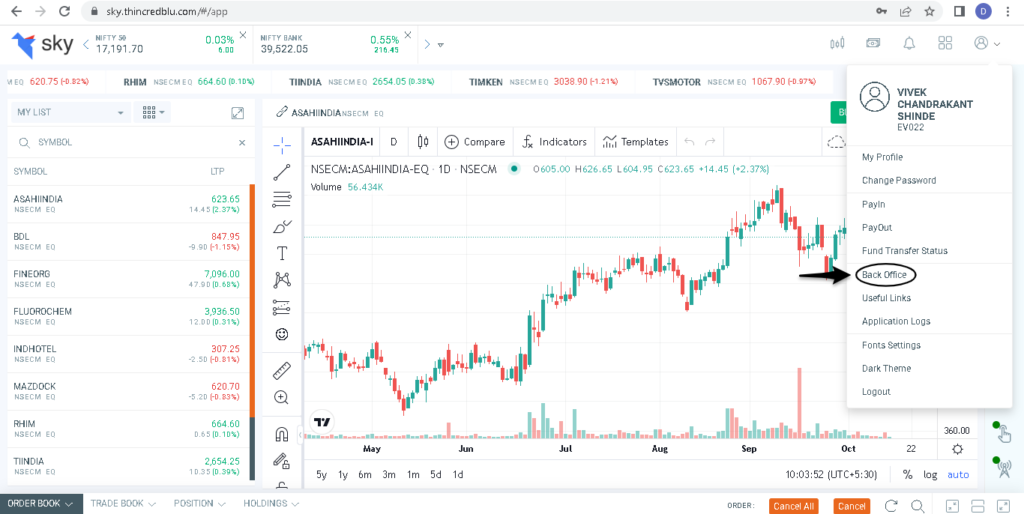Expand the POSITION panel
Screen dimensions: 1024x514
199,504
